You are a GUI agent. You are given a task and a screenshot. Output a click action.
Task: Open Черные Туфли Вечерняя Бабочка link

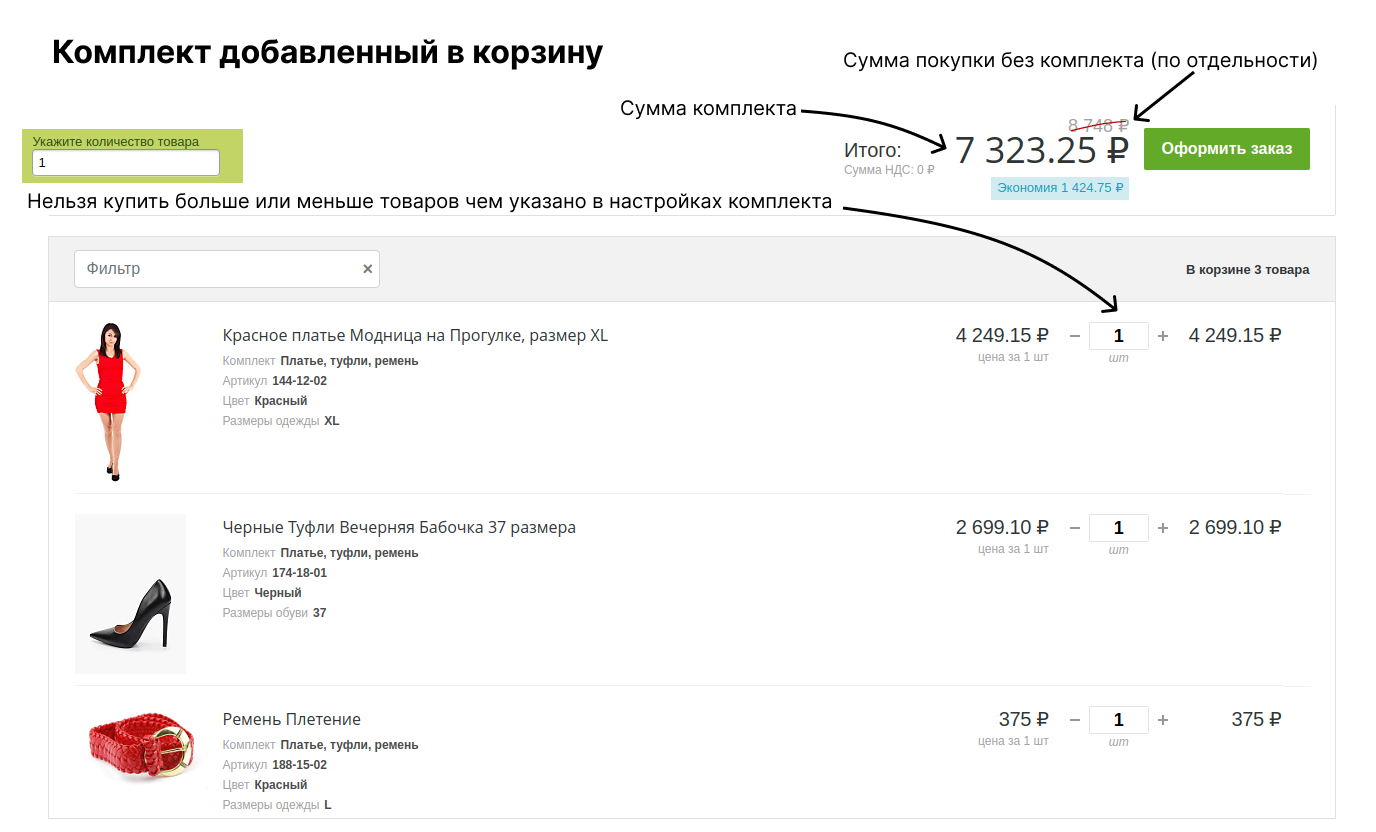click(x=399, y=527)
